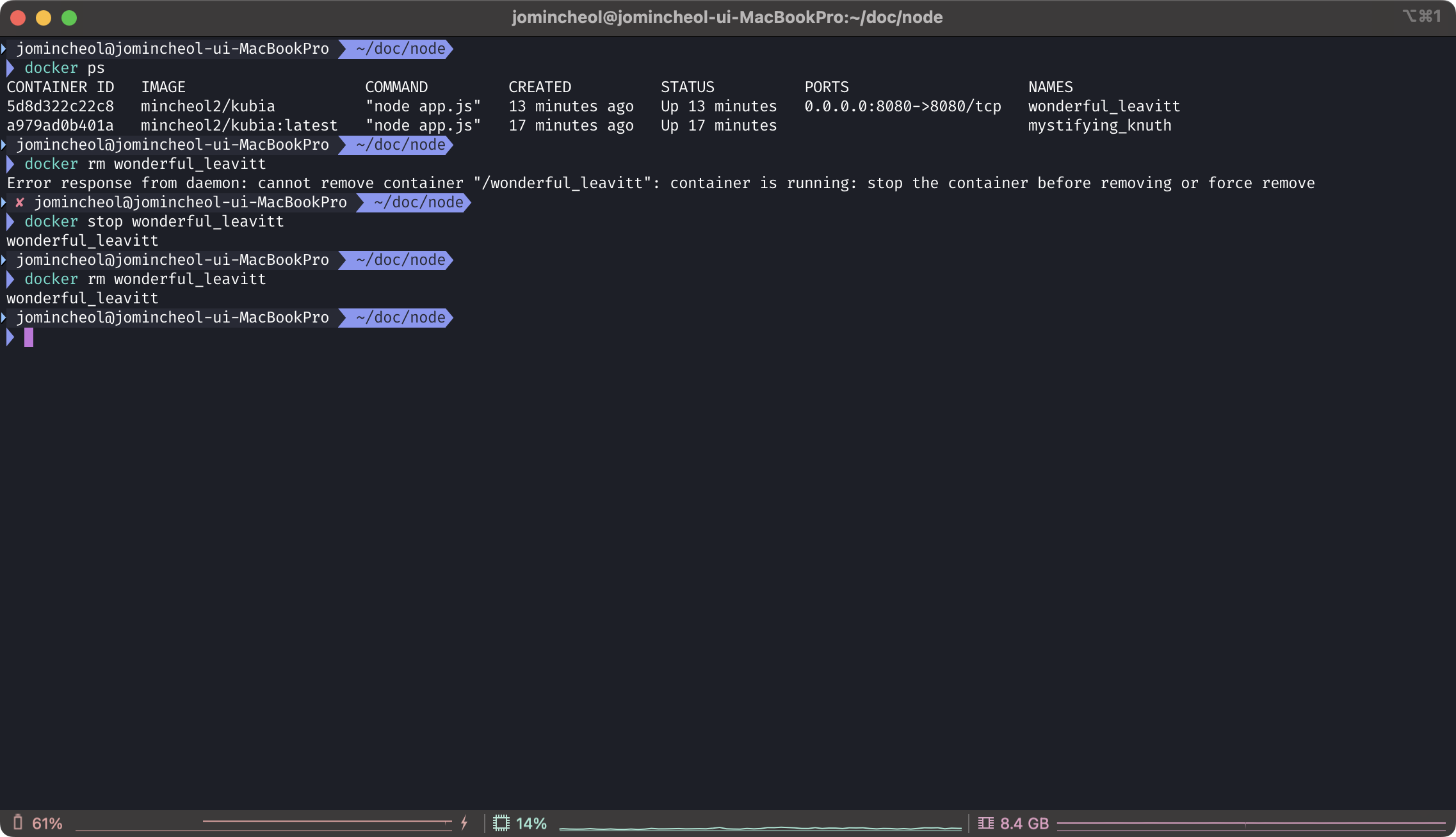Click the 61% battery percentage label
The width and height of the screenshot is (1456, 837).
point(47,824)
